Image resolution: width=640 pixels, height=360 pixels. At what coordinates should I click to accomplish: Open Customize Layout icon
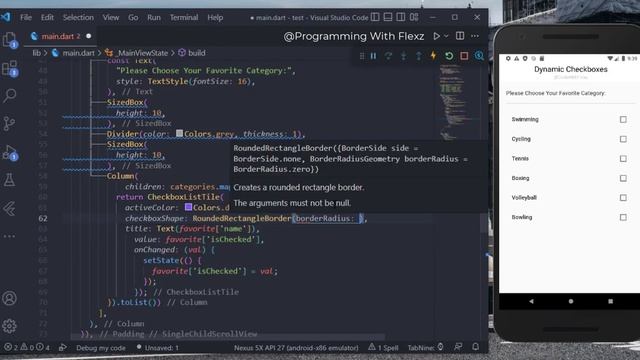(x=414, y=17)
